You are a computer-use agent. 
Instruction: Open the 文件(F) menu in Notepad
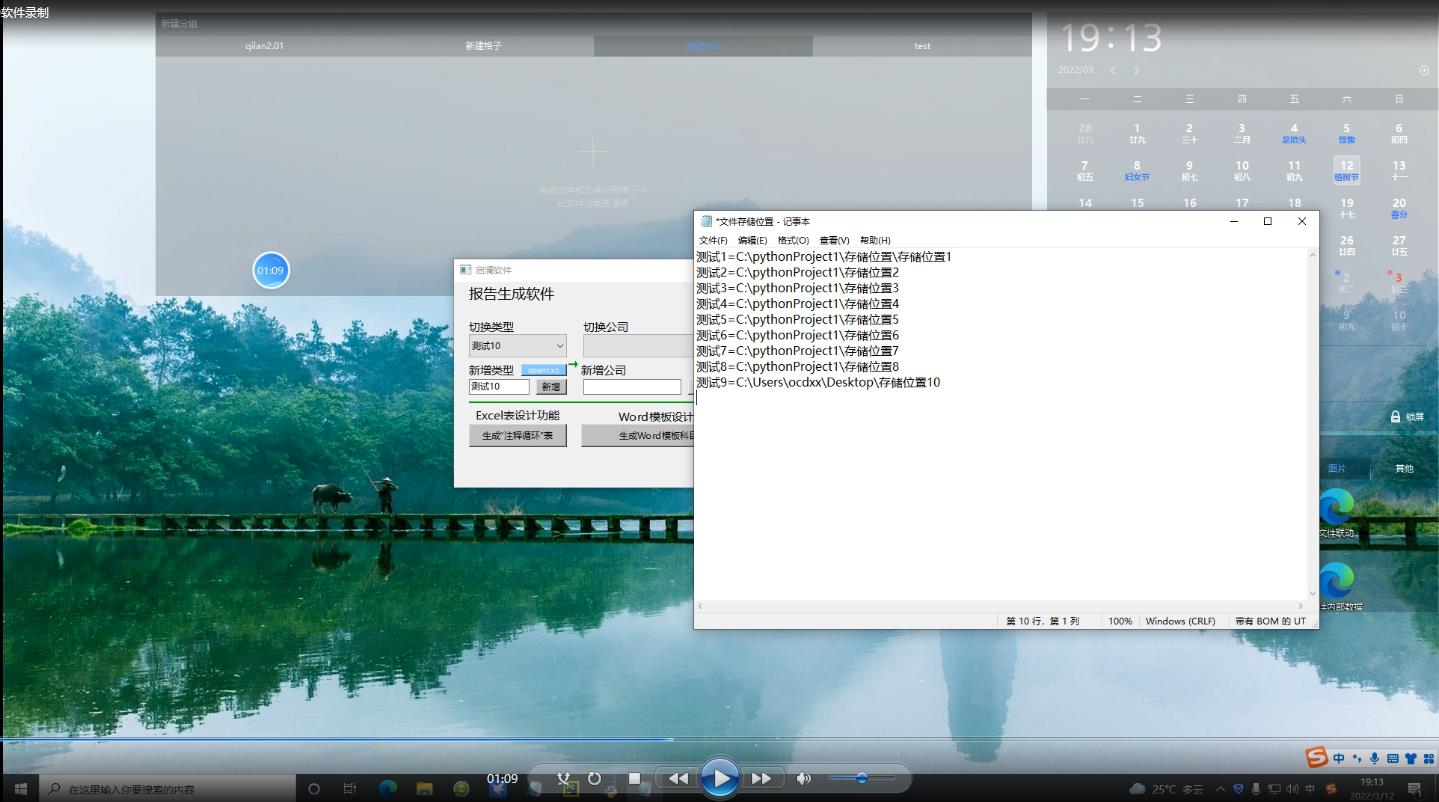(x=713, y=241)
